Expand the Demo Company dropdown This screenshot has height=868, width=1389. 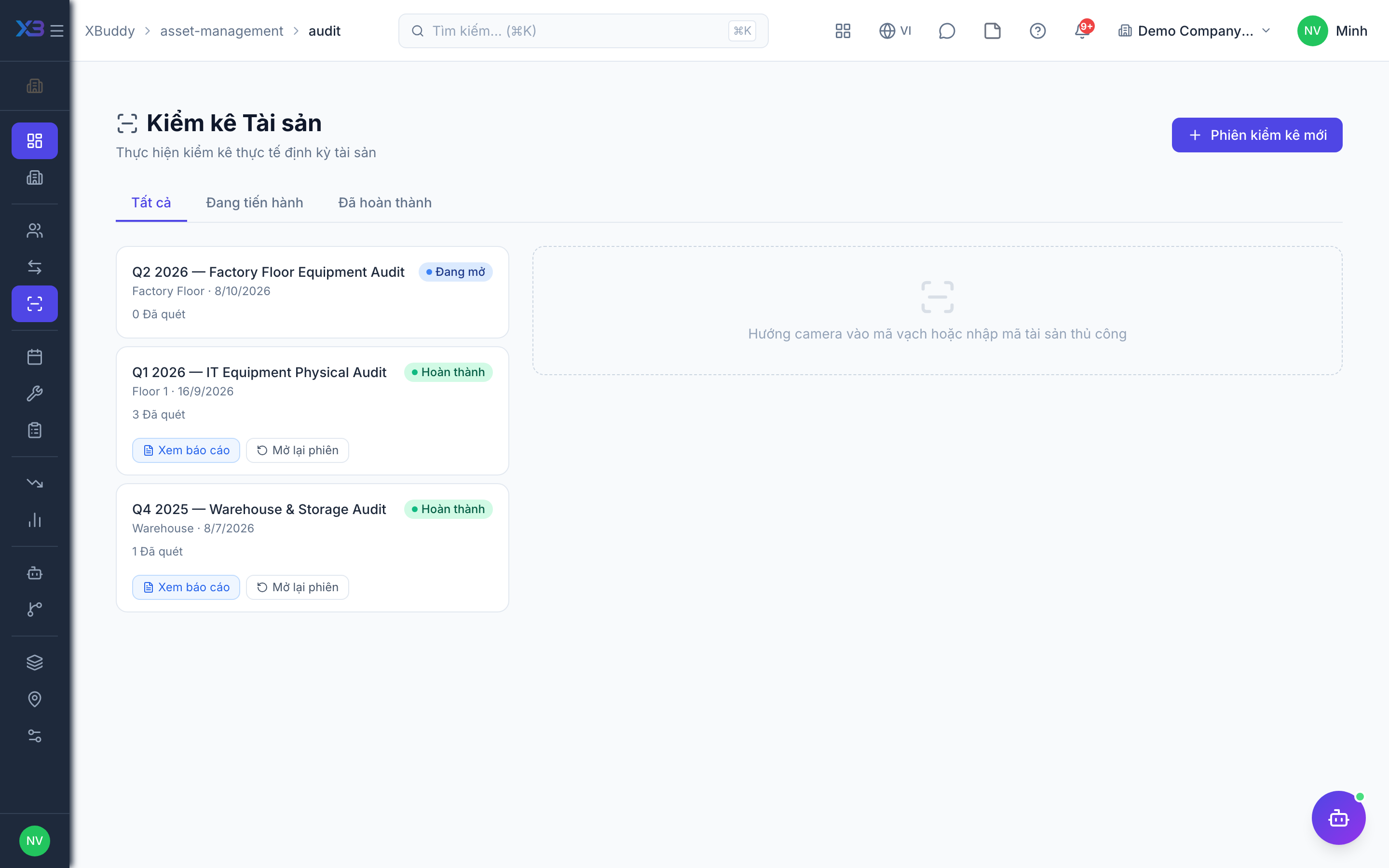click(x=1195, y=31)
